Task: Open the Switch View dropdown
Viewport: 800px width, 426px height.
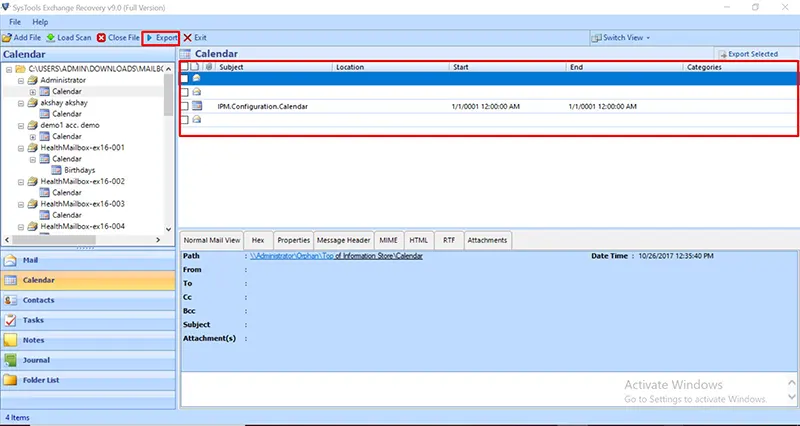Action: point(621,38)
